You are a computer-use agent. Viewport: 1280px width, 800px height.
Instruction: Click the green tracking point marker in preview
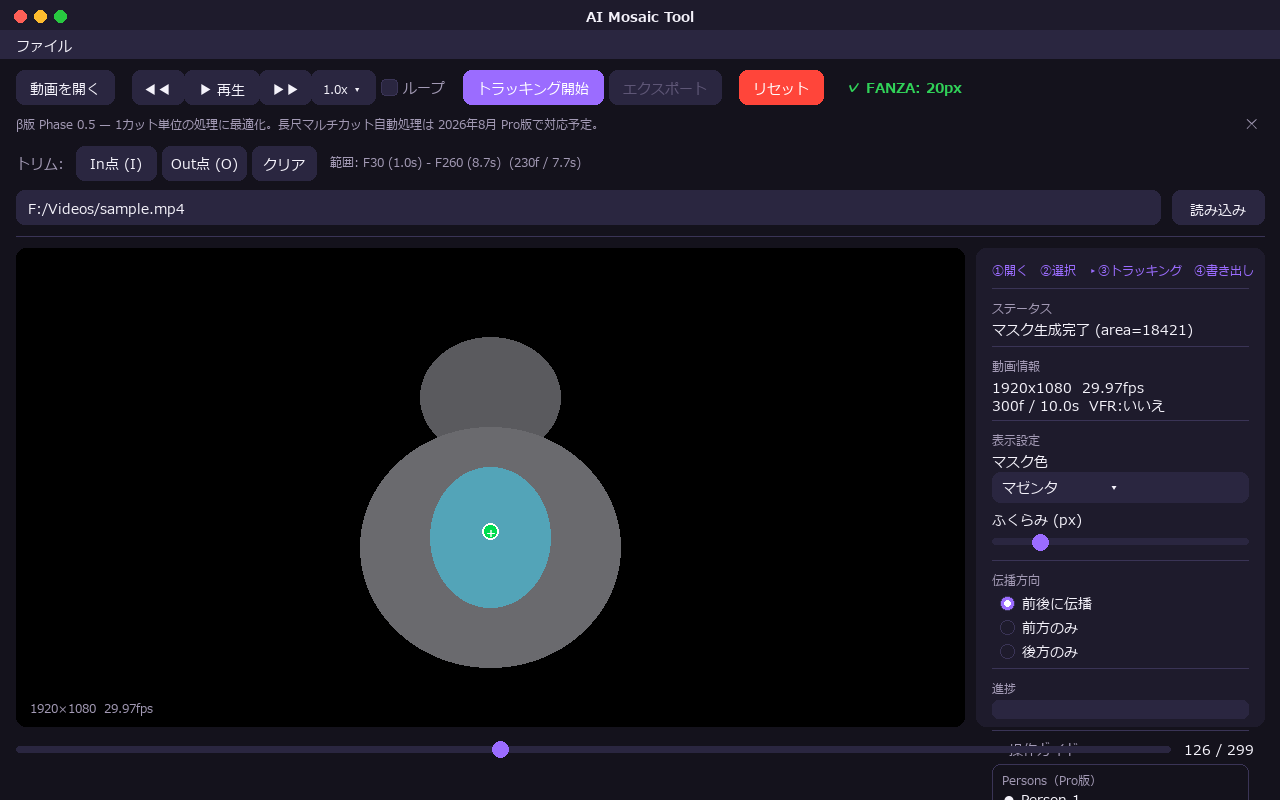tap(490, 531)
